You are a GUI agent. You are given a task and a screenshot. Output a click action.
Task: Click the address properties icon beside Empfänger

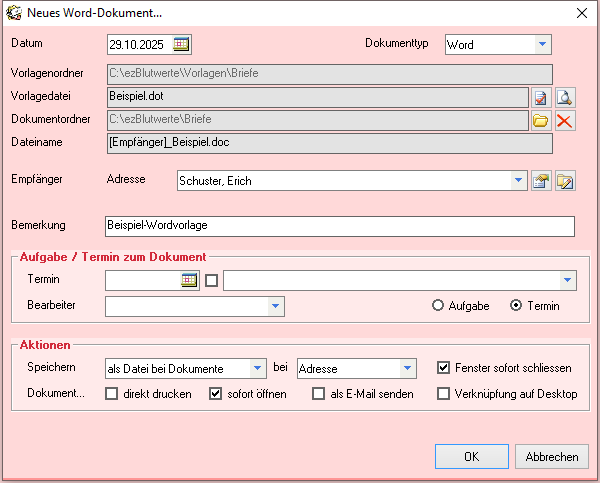[x=541, y=181]
